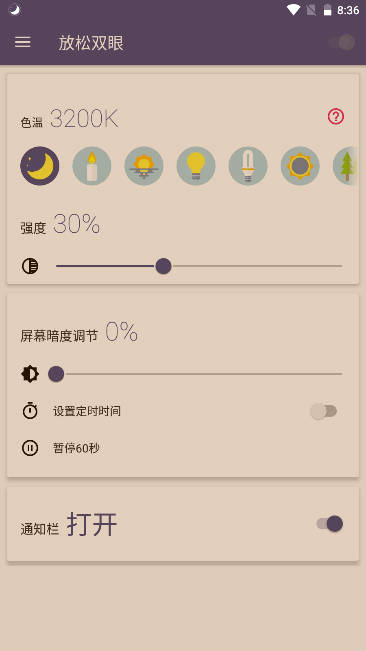Tap the 3200K color temperature value
Viewport: 366px width, 651px height.
tap(84, 119)
